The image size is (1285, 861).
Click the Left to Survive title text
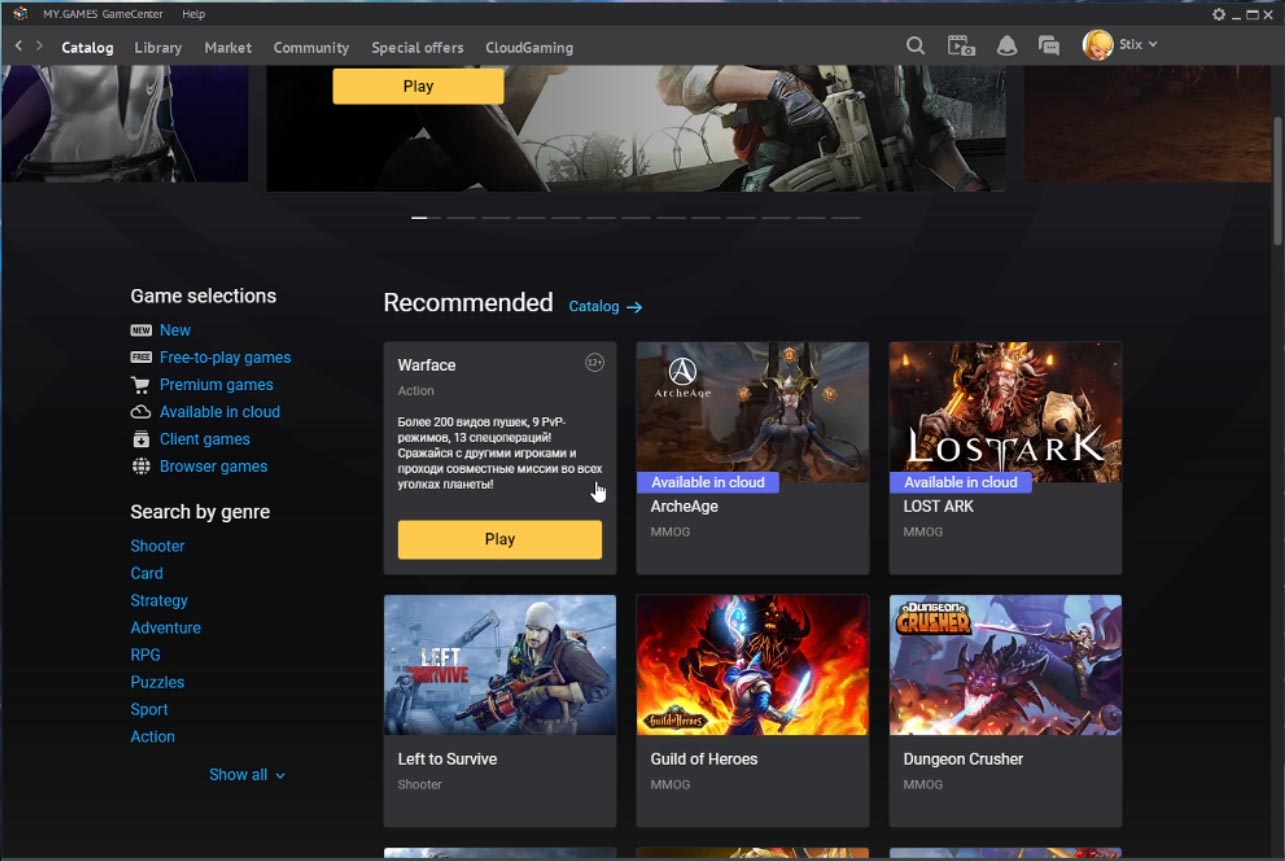pos(447,759)
